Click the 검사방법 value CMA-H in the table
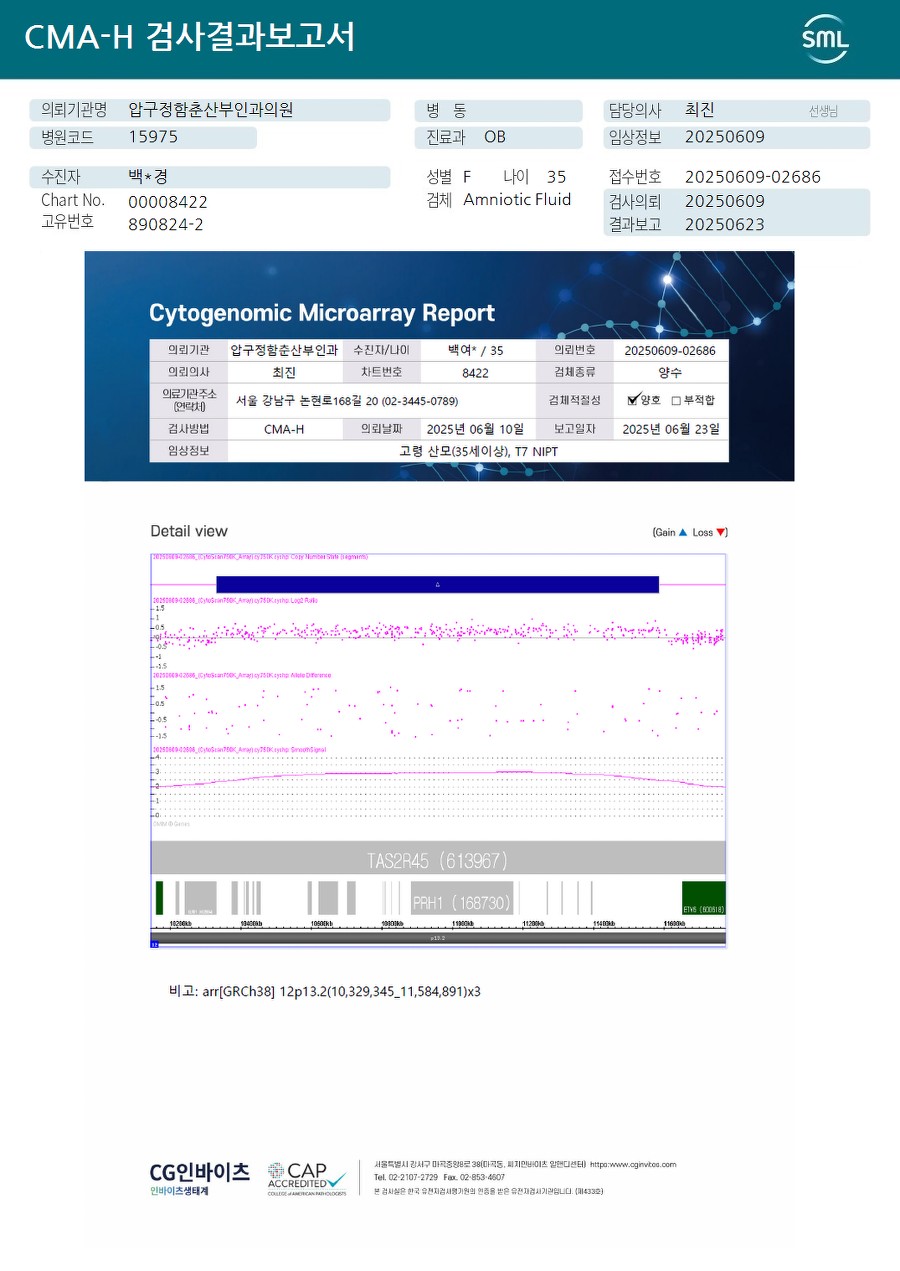This screenshot has height=1271, width=900. coord(284,429)
